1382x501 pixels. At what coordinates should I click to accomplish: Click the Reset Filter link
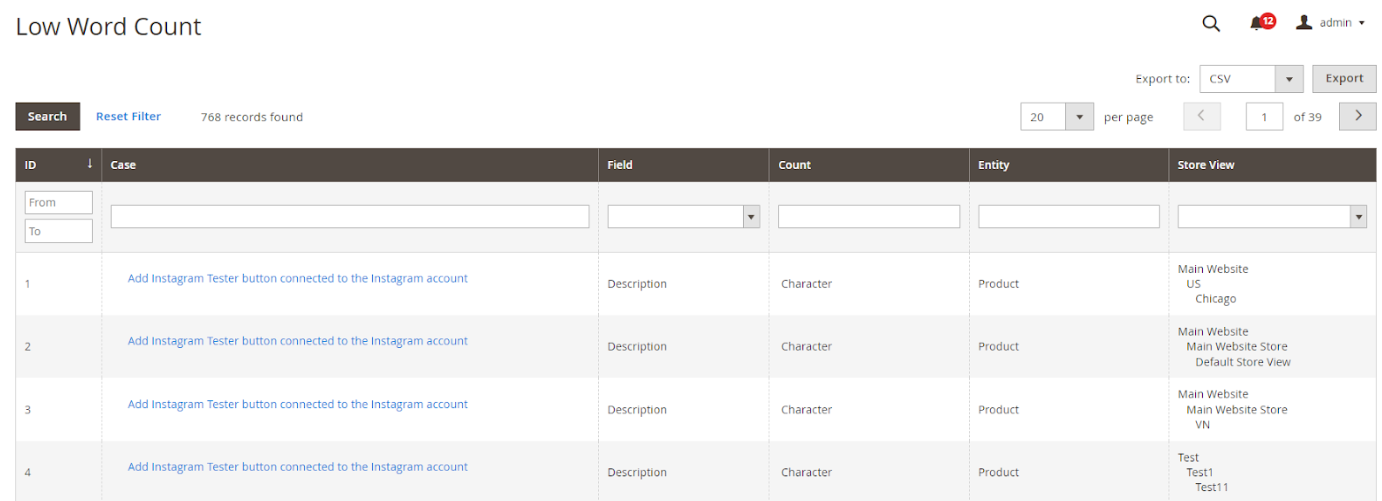click(128, 117)
